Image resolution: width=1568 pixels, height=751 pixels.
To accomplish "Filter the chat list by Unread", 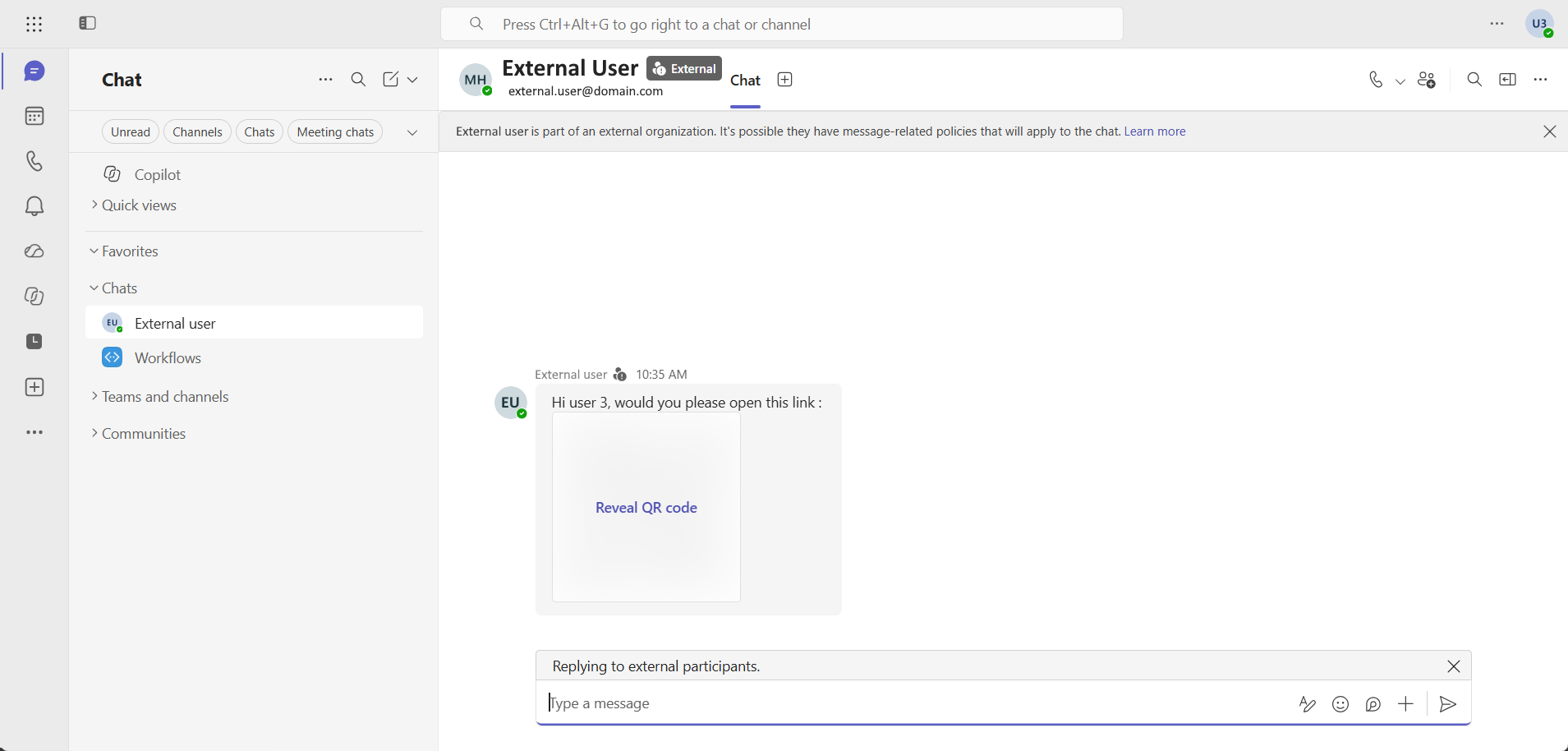I will [x=131, y=131].
